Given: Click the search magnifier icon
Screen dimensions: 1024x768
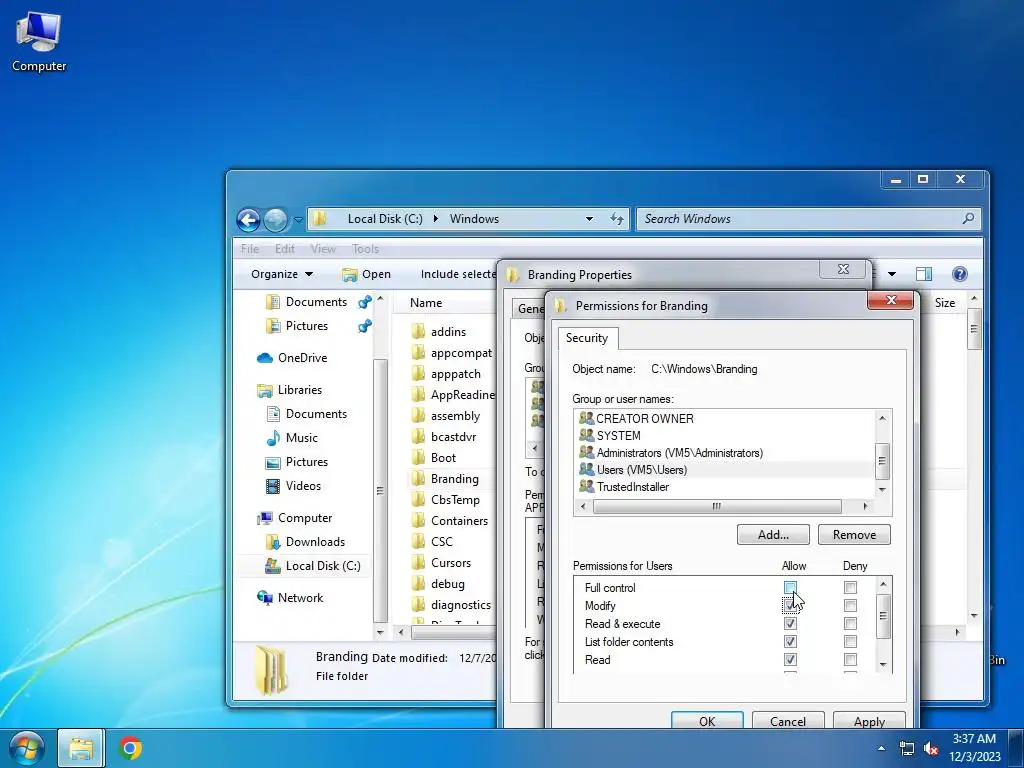Looking at the screenshot, I should click(x=968, y=219).
